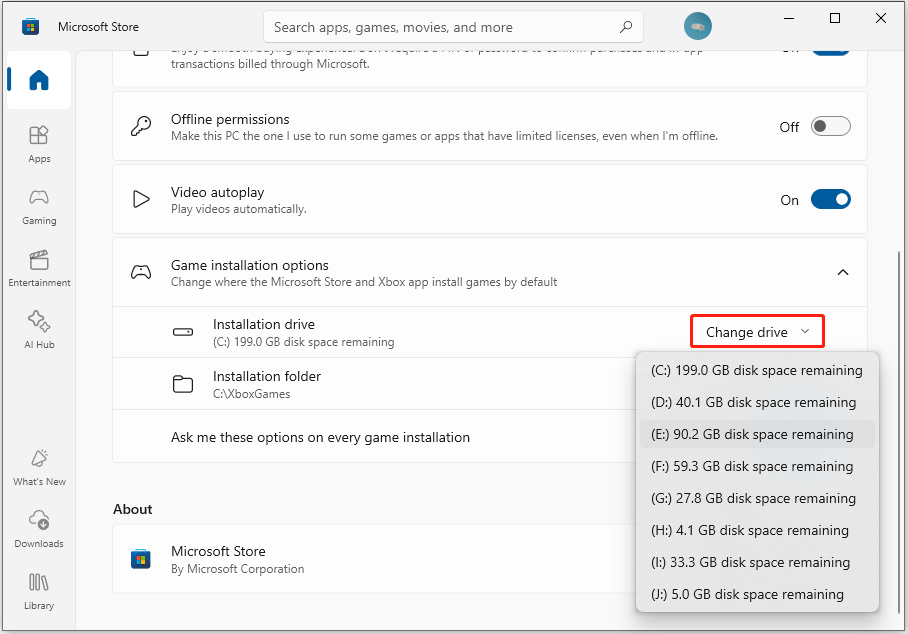Viewport: 908px width, 634px height.
Task: Focus the Search apps, games, movies field
Action: coord(453,27)
